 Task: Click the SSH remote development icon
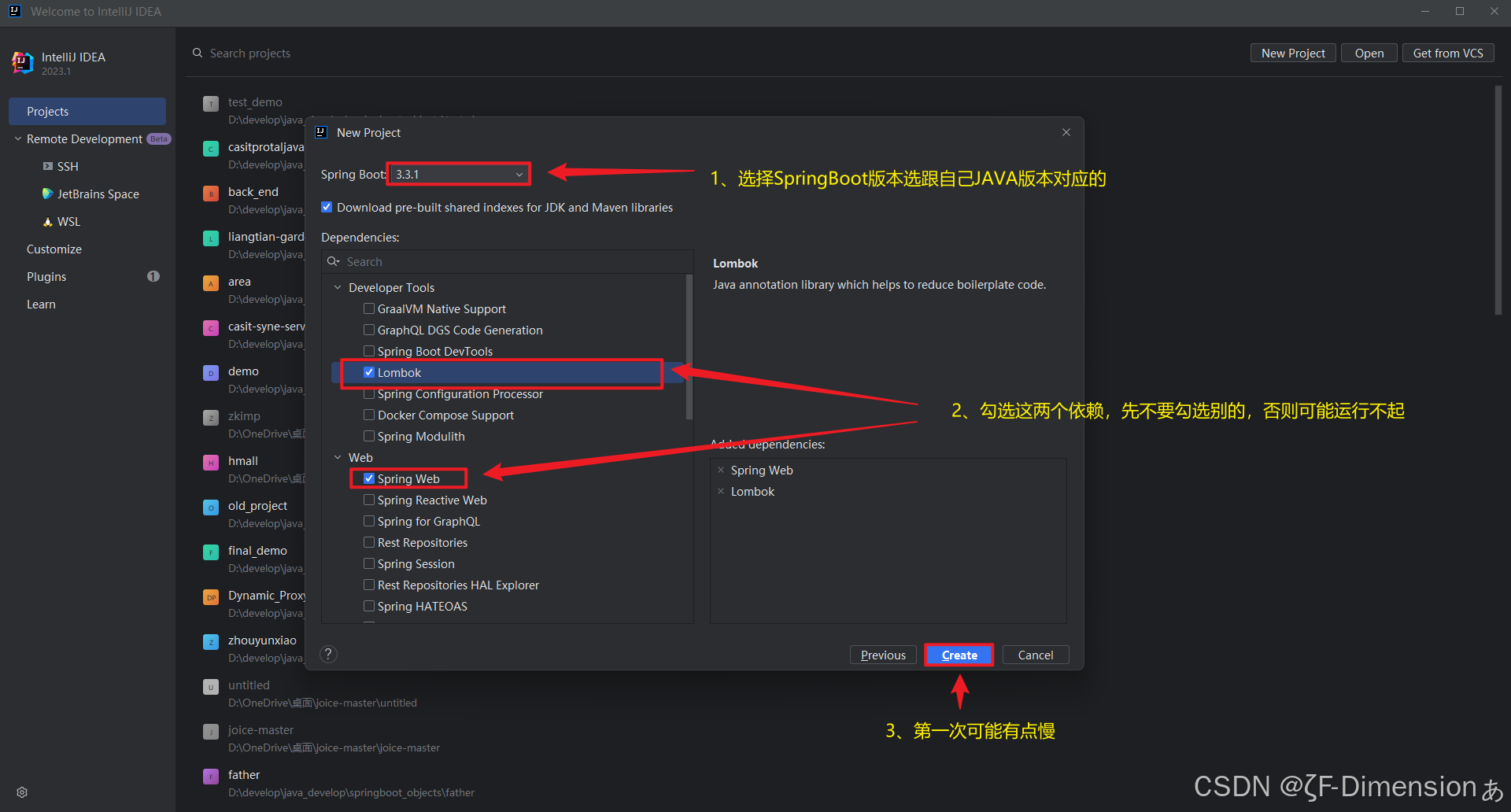[x=48, y=166]
